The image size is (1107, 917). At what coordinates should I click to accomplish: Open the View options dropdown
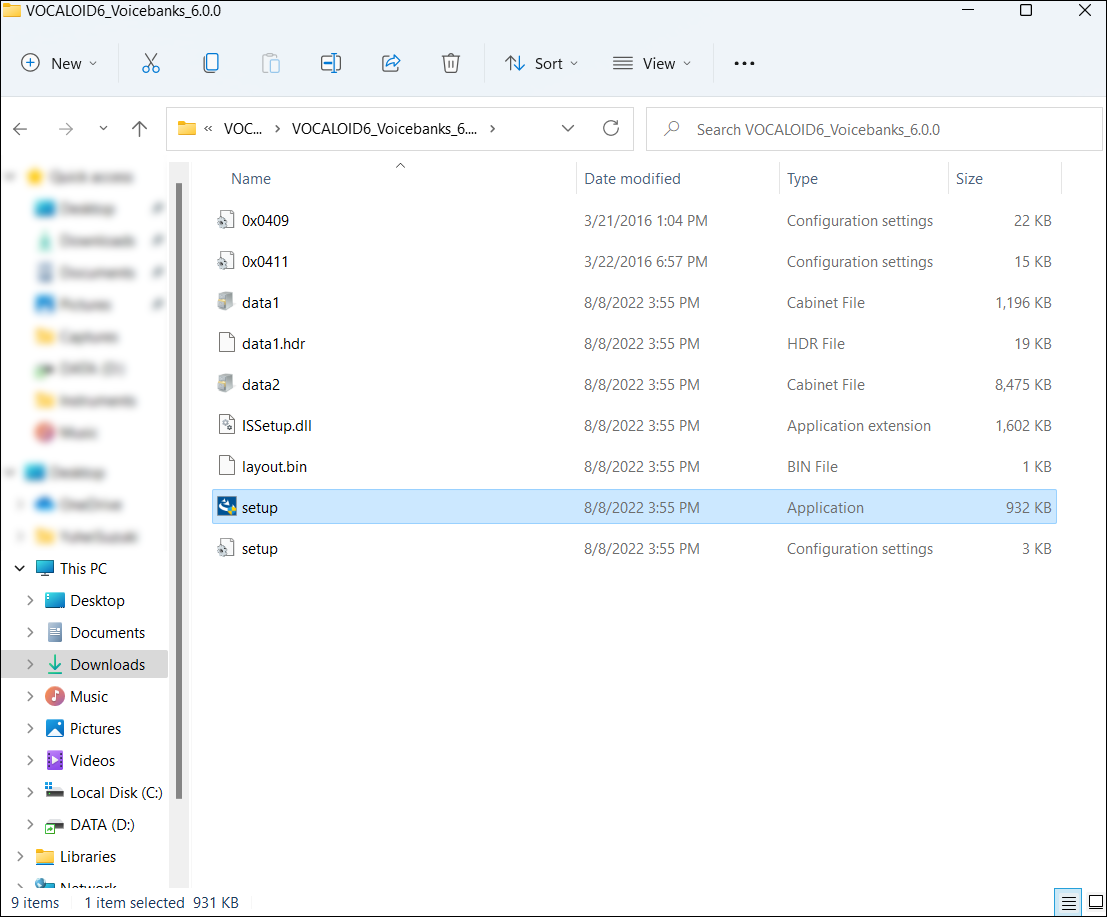(x=652, y=63)
